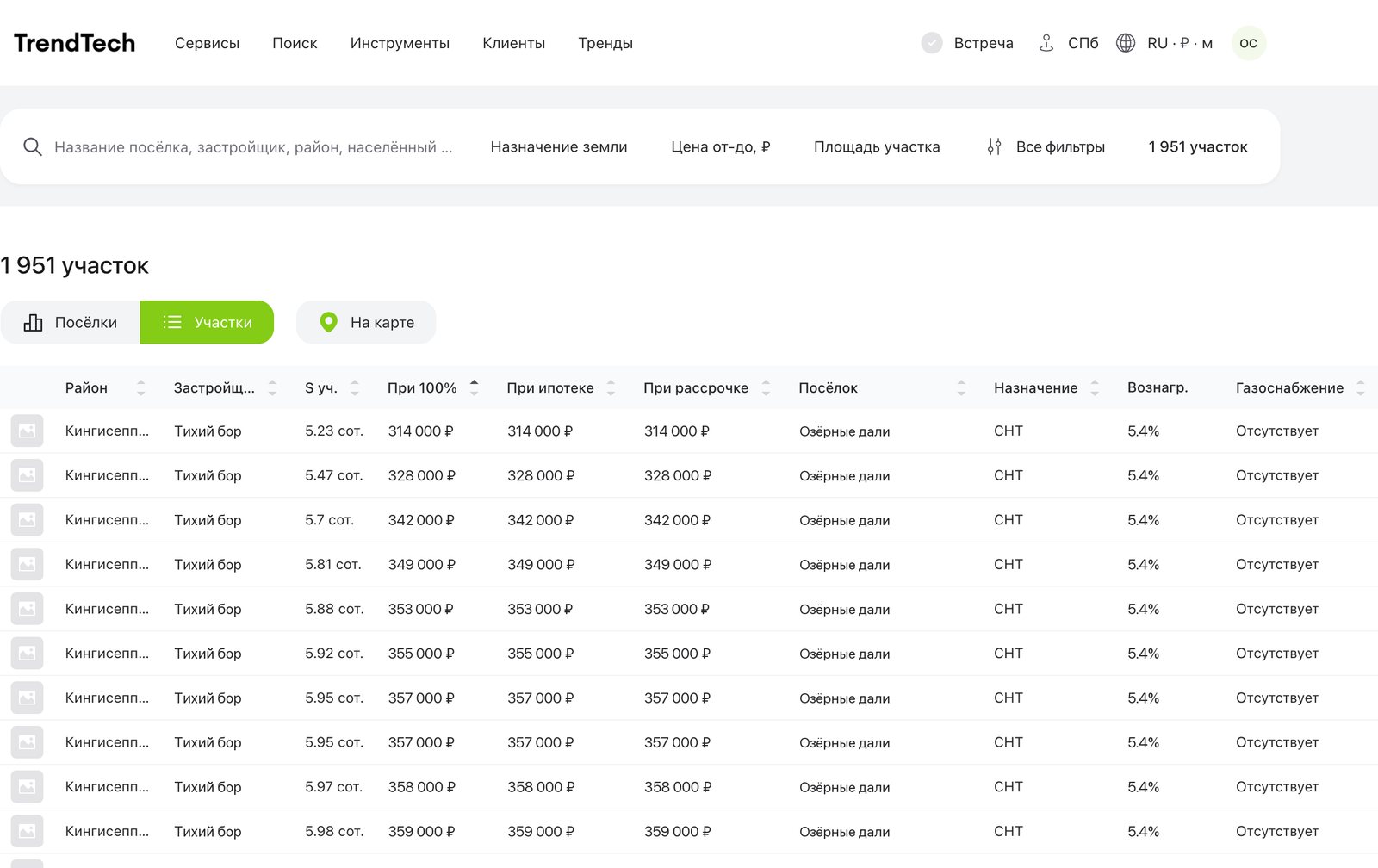
Task: Sort by Назначение column arrows
Action: (x=1095, y=387)
